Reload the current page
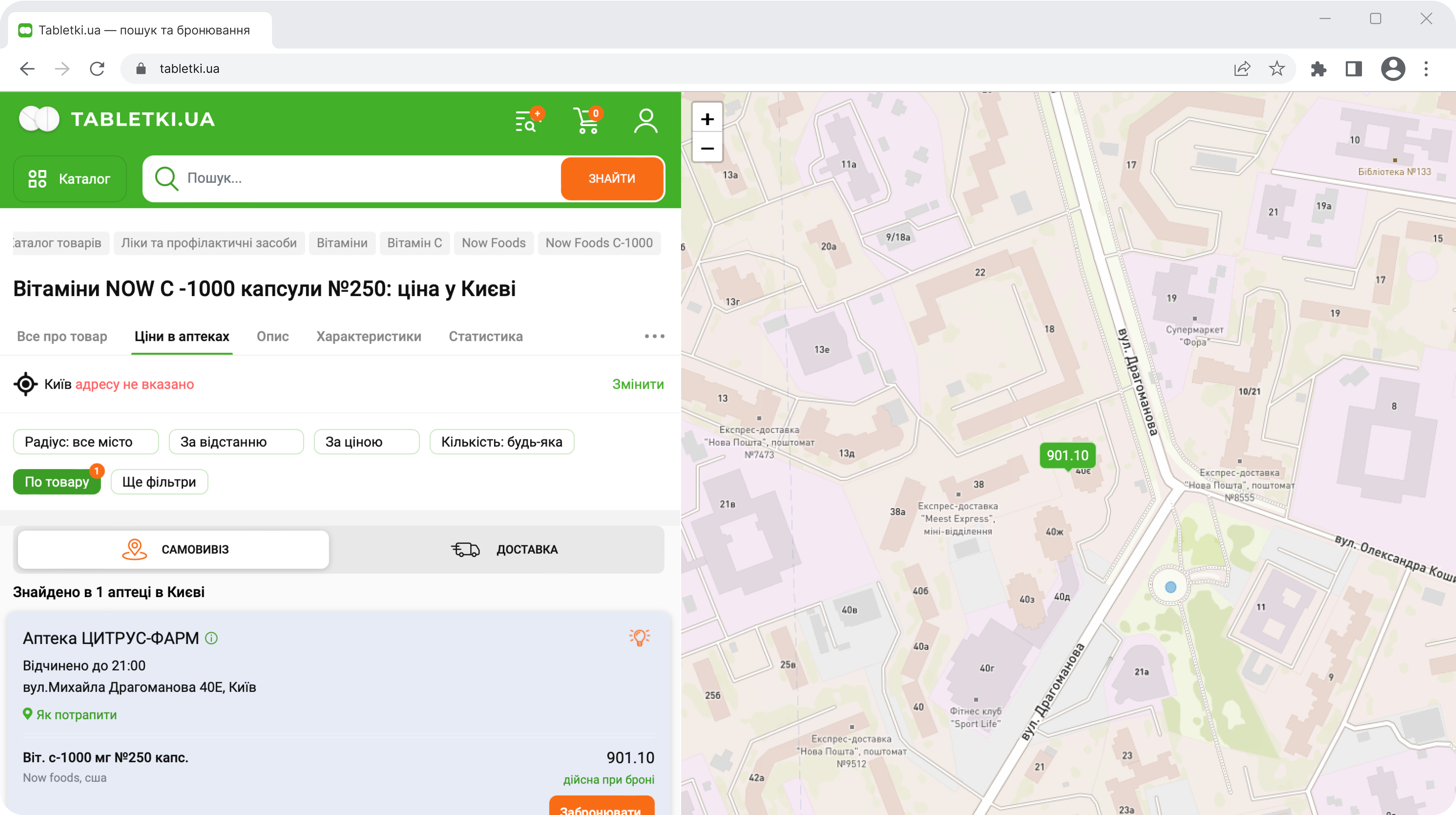The height and width of the screenshot is (815, 1456). 97,68
